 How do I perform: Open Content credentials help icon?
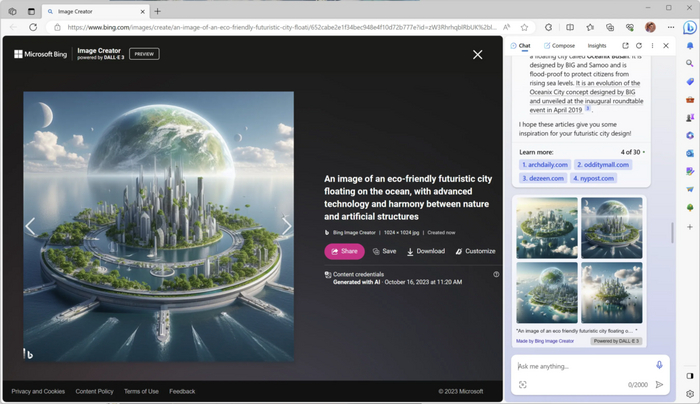(496, 274)
